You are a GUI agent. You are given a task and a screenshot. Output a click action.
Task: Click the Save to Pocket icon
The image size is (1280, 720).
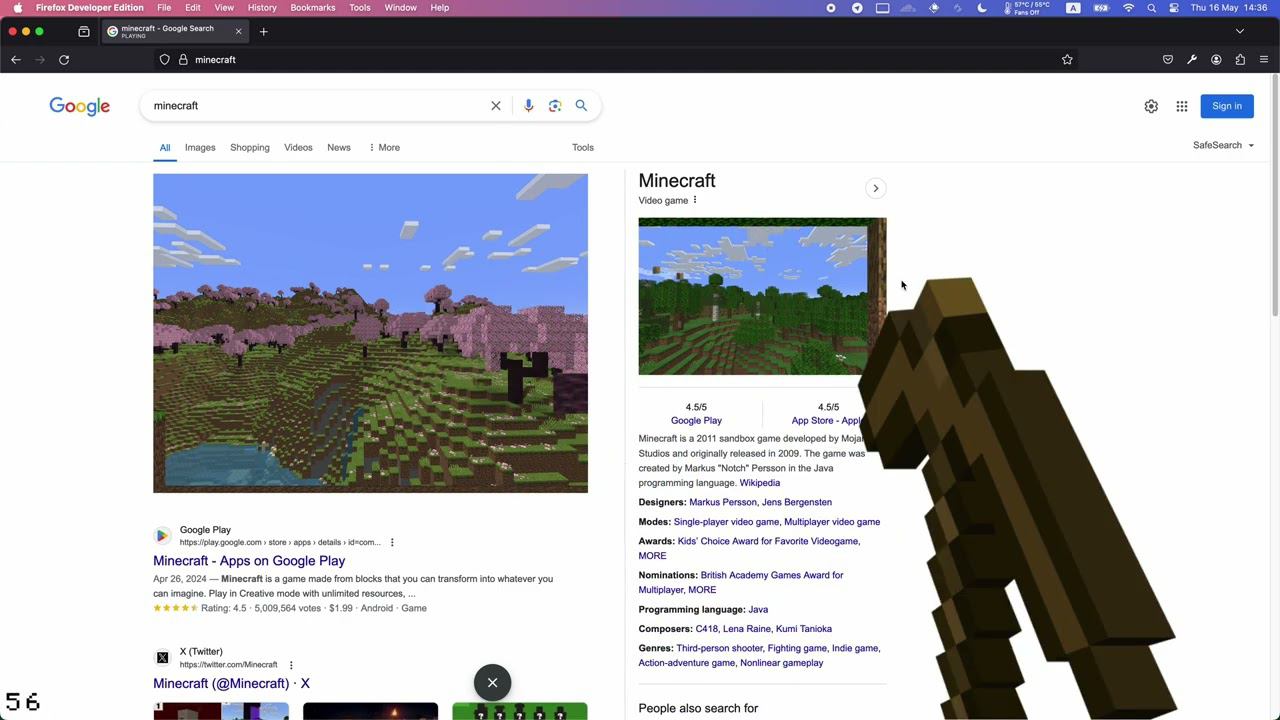(1168, 60)
